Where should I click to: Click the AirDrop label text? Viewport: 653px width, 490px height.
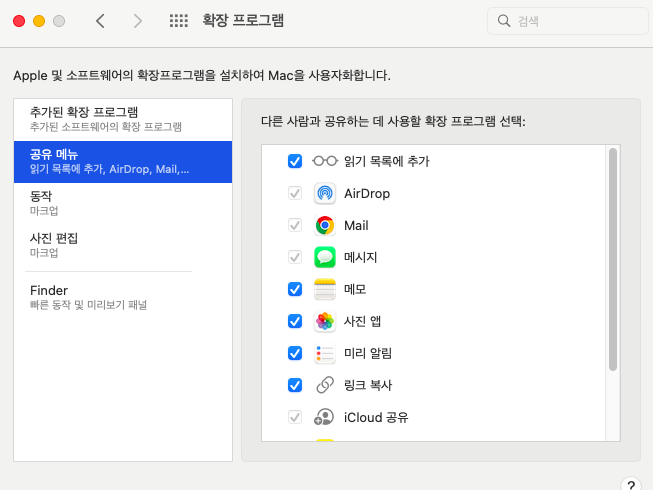(x=367, y=194)
